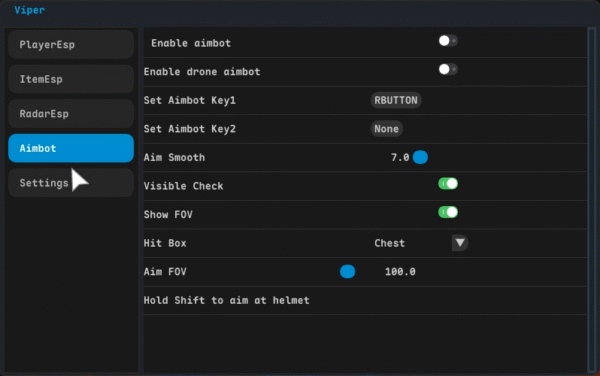Click the Chest hit box value
The width and height of the screenshot is (600, 376).
click(390, 243)
